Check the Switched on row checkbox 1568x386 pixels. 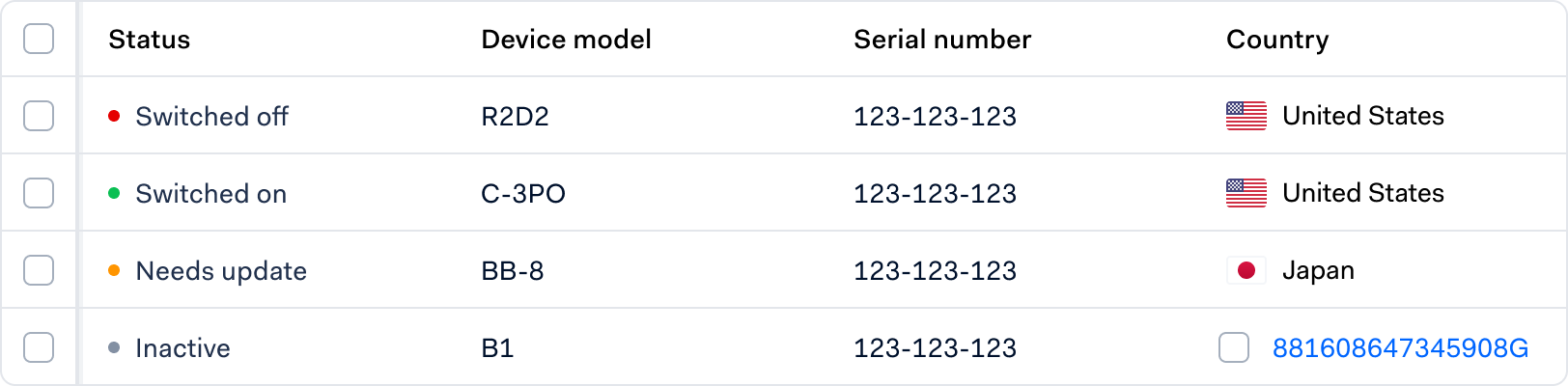tap(39, 193)
